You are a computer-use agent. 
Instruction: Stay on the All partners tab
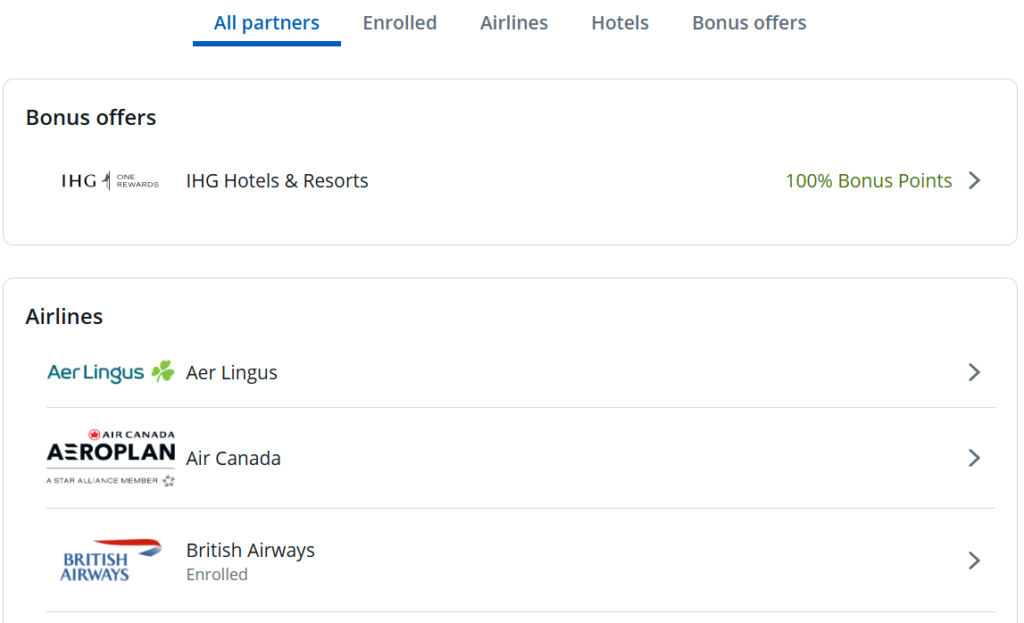(x=266, y=22)
